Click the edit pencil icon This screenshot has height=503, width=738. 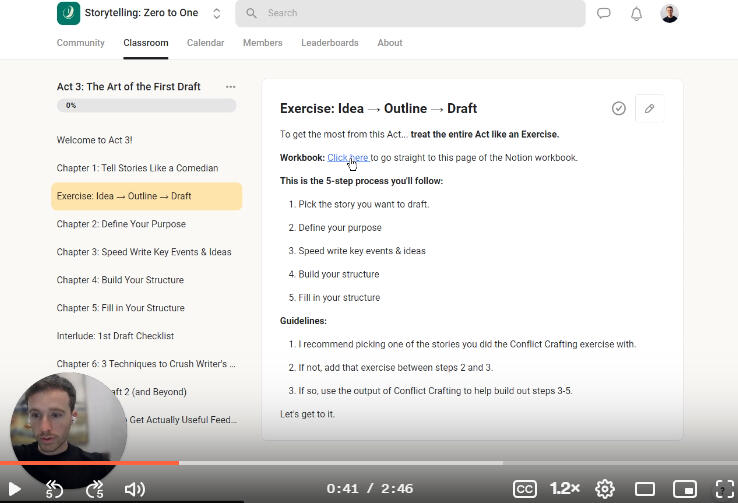(649, 108)
